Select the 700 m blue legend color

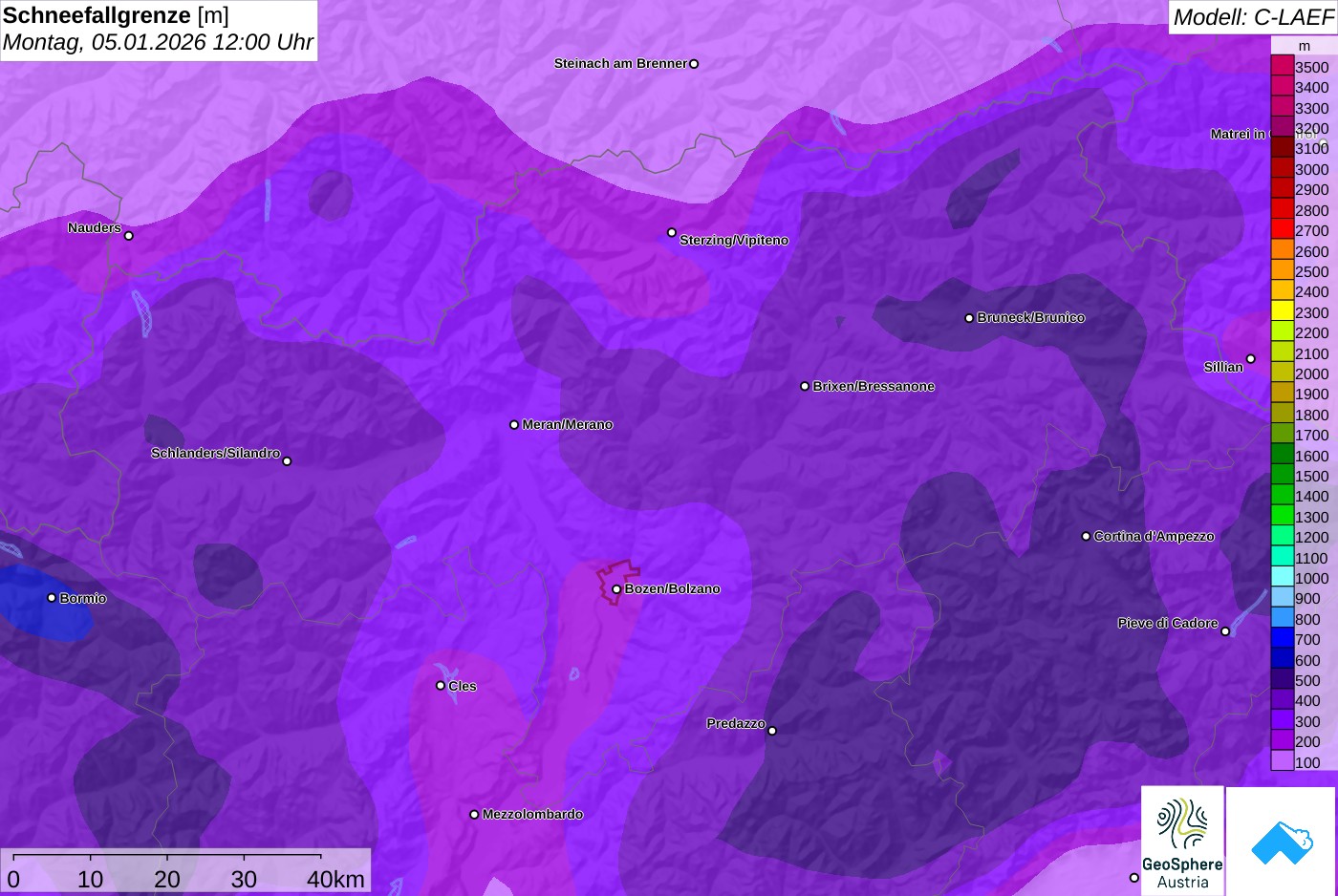[1283, 637]
